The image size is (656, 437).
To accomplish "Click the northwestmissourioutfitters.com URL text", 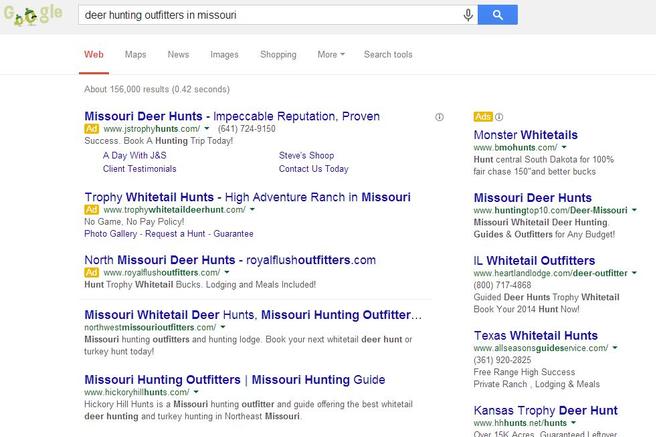I will tap(150, 327).
